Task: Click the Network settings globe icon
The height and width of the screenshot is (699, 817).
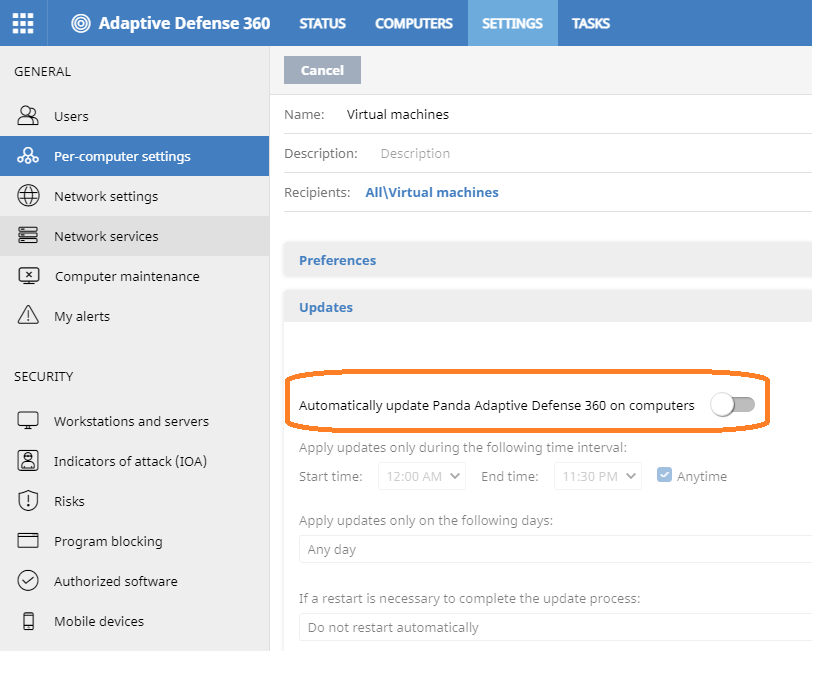Action: [28, 196]
